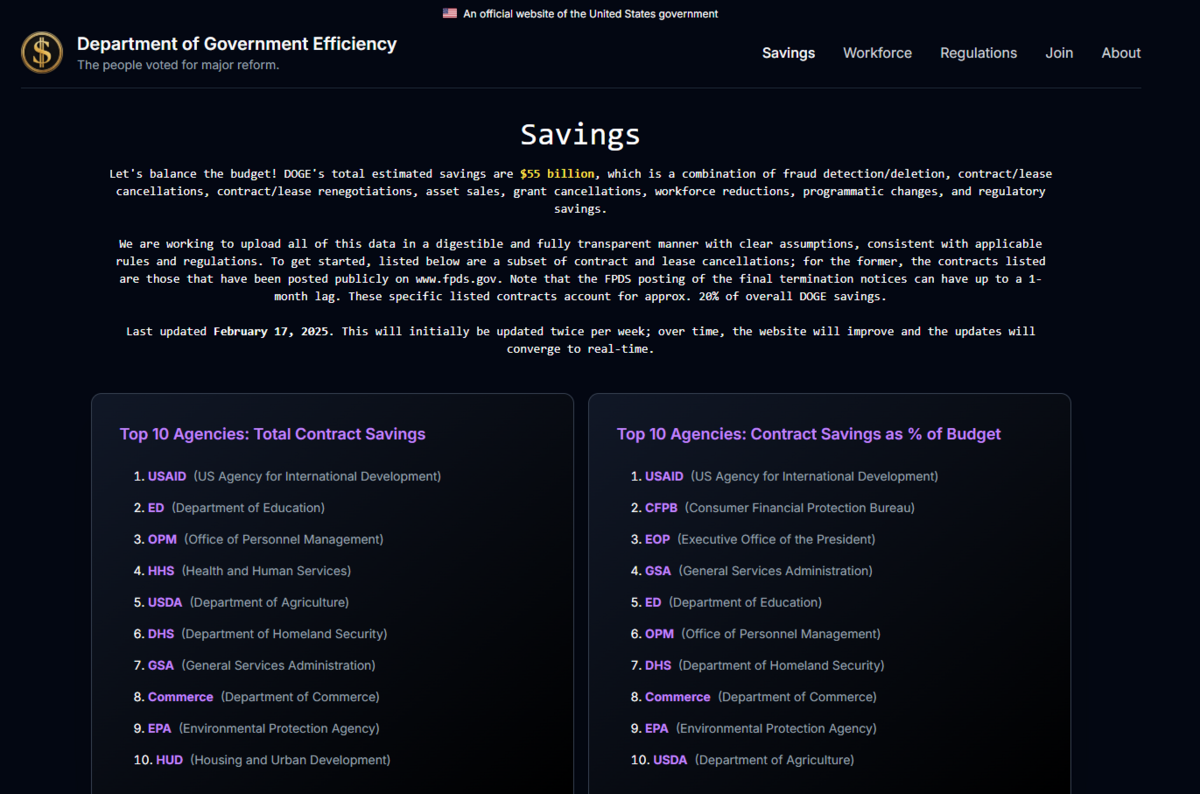1200x794 pixels.
Task: Go to the Regulations page
Action: pos(978,53)
